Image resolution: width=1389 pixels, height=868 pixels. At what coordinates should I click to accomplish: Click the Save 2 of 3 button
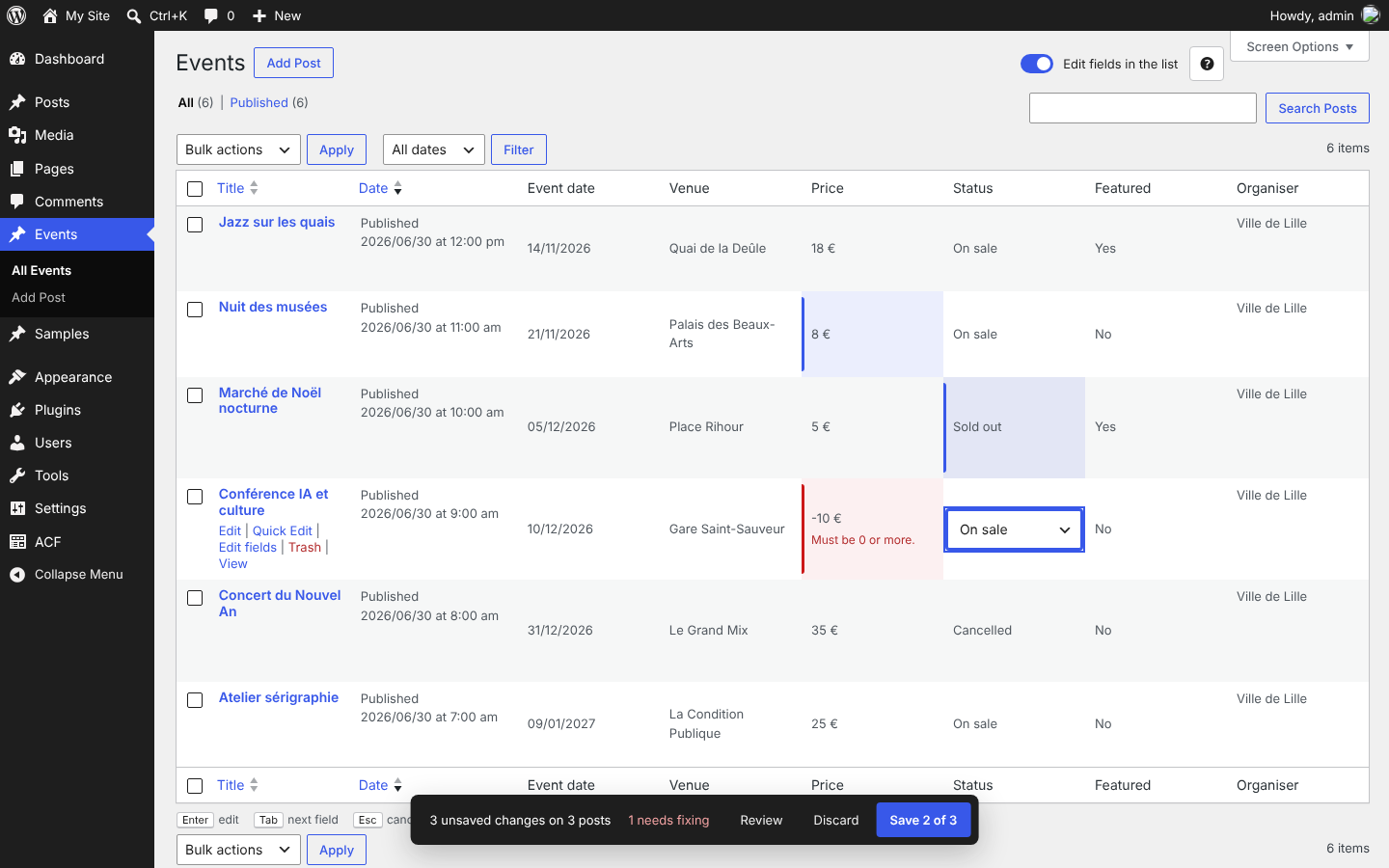click(923, 820)
